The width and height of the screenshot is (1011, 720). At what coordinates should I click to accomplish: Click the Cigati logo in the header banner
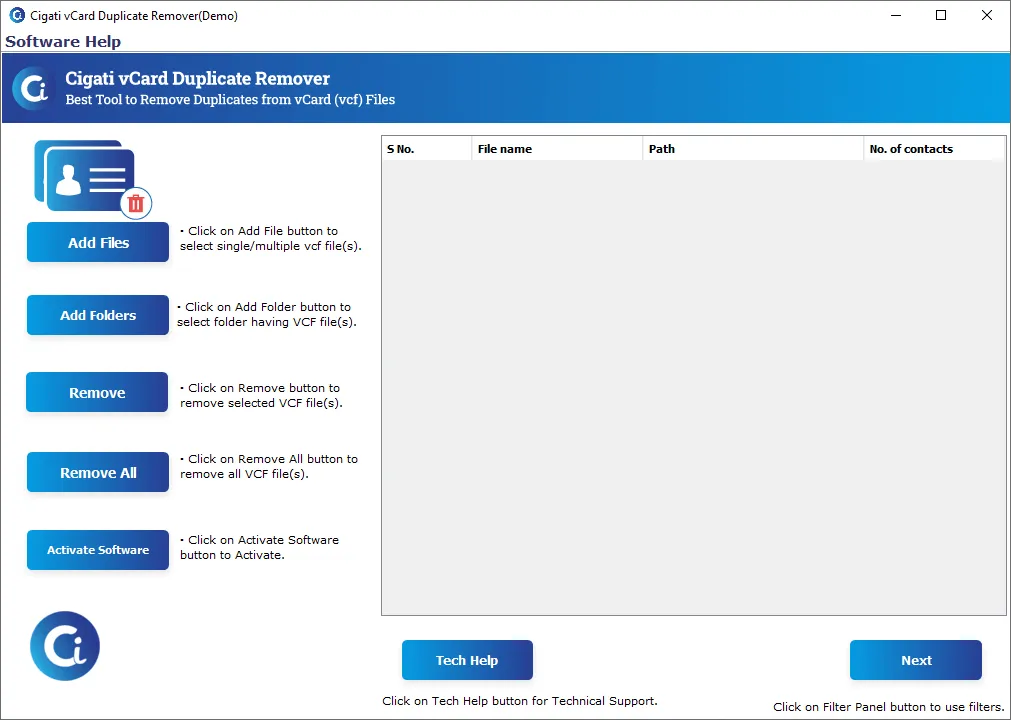[30, 88]
